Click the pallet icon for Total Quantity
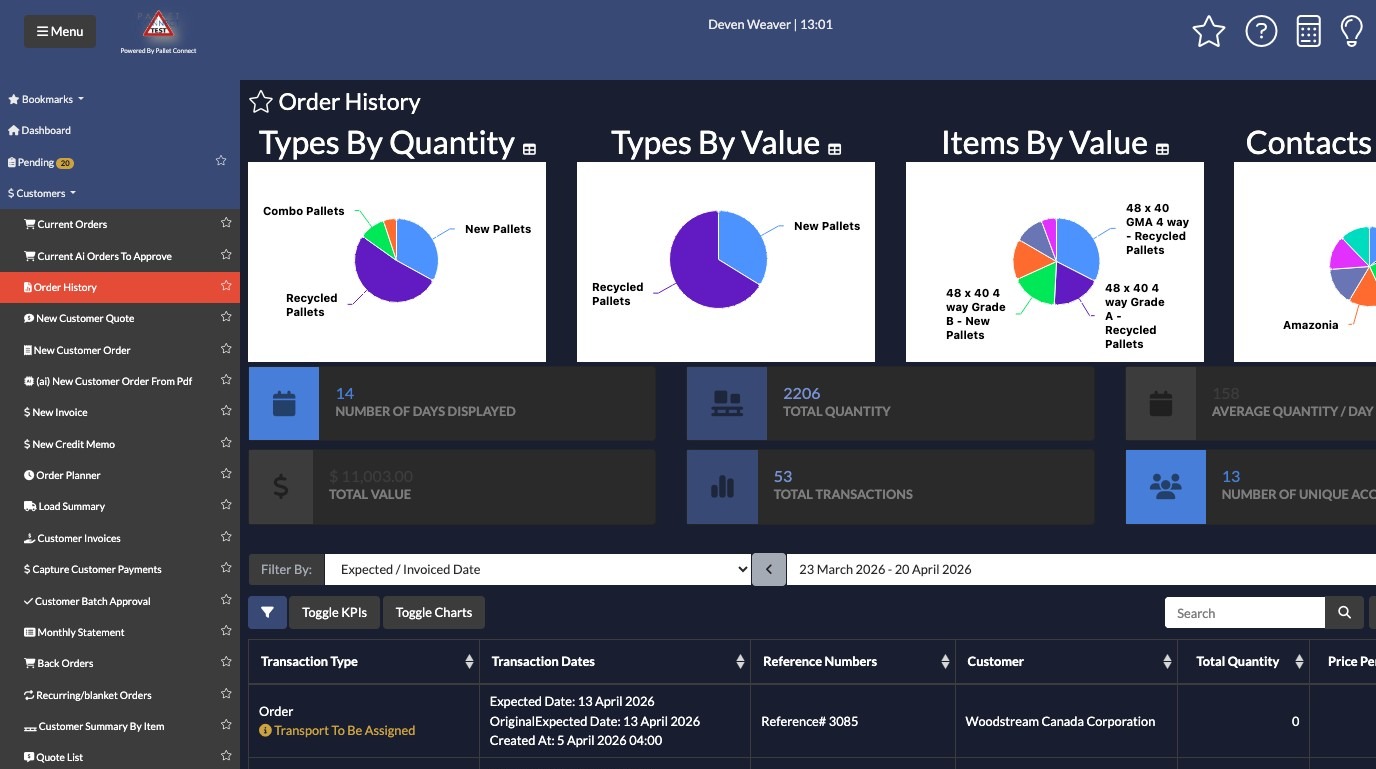Screen dimensions: 1376x769 pos(727,404)
